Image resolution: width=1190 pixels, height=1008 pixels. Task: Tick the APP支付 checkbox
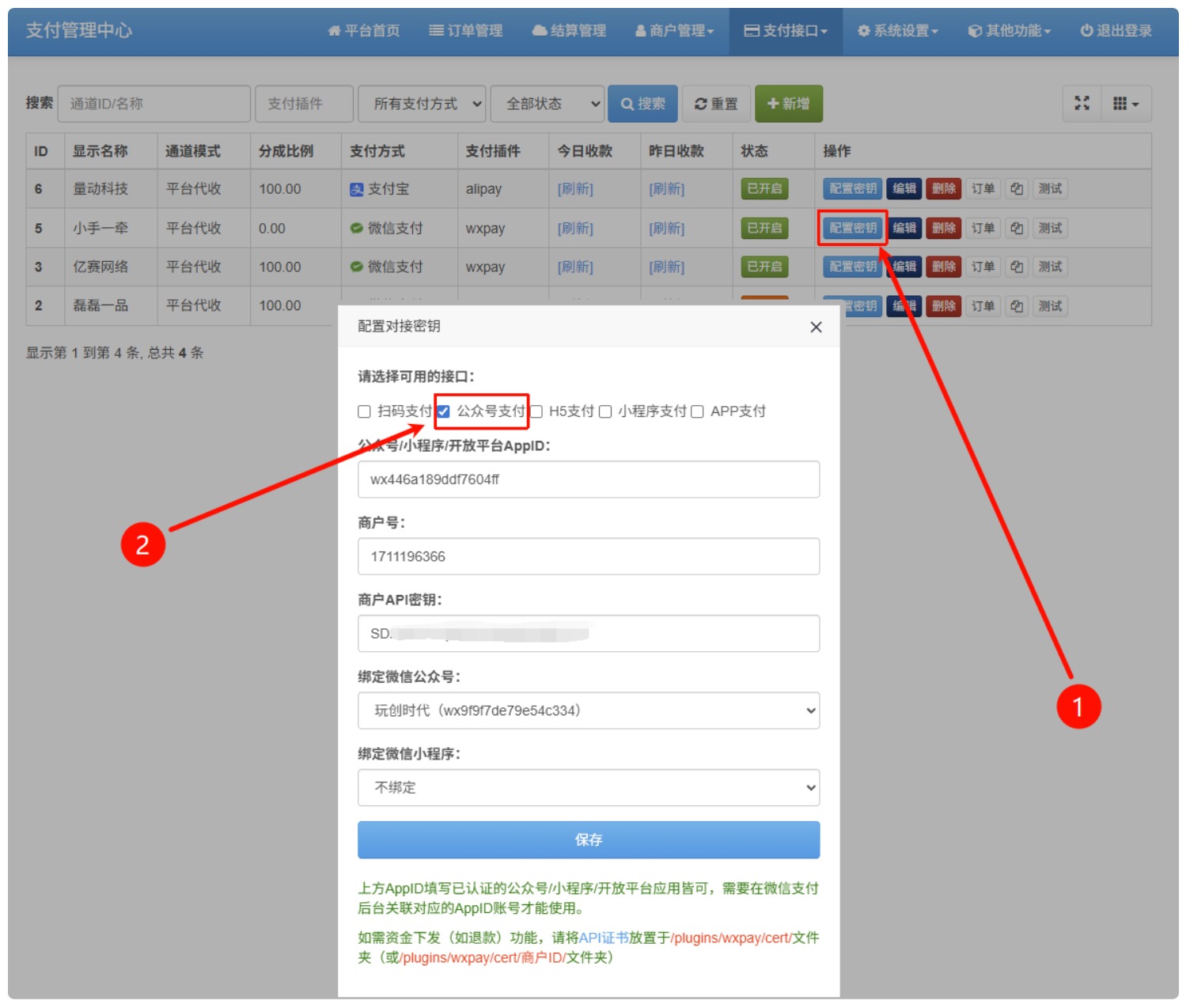697,411
